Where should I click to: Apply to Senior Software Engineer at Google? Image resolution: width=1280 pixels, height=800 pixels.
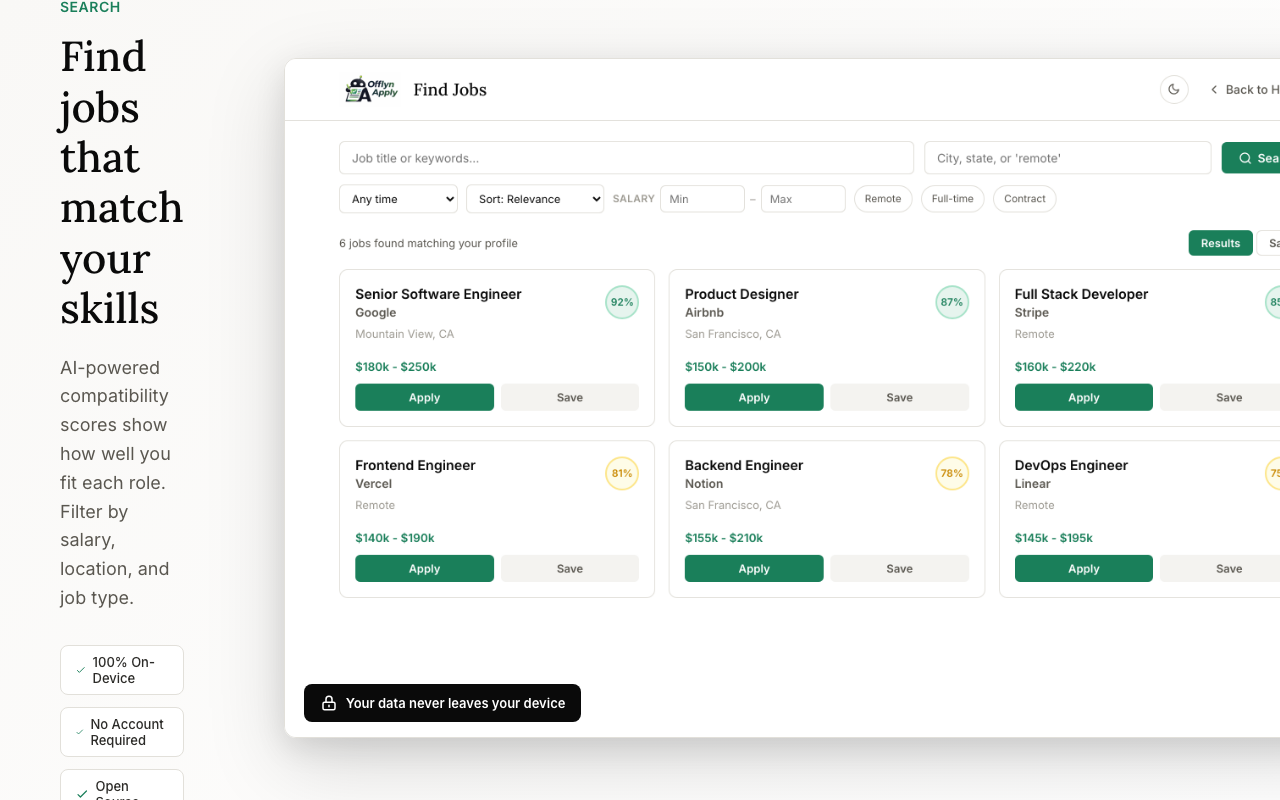tap(424, 397)
